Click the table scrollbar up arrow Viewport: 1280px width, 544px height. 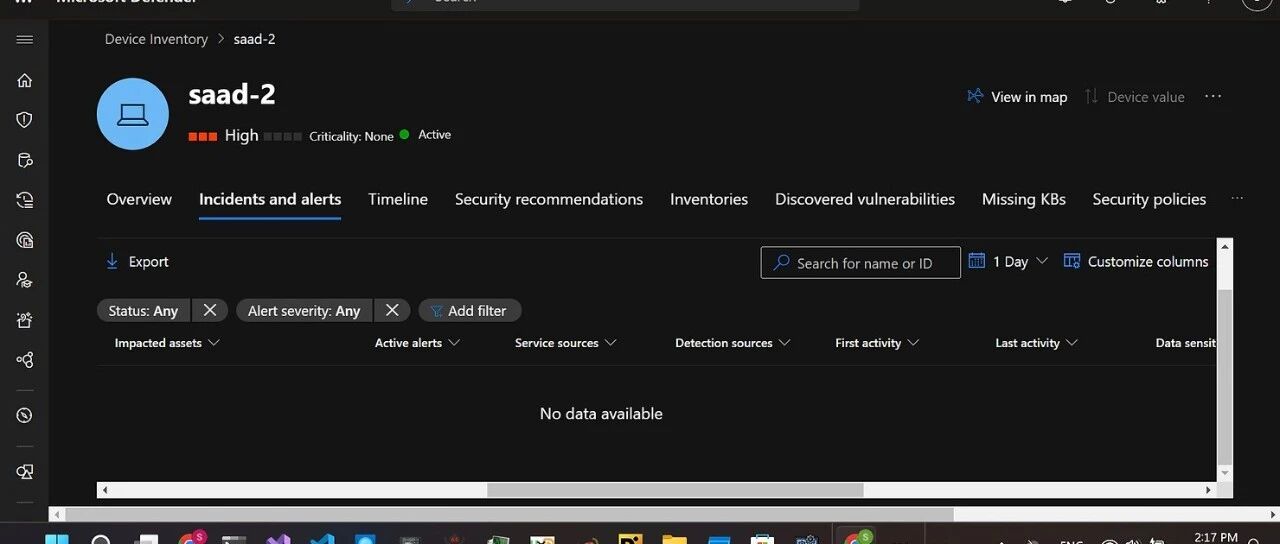point(1225,245)
